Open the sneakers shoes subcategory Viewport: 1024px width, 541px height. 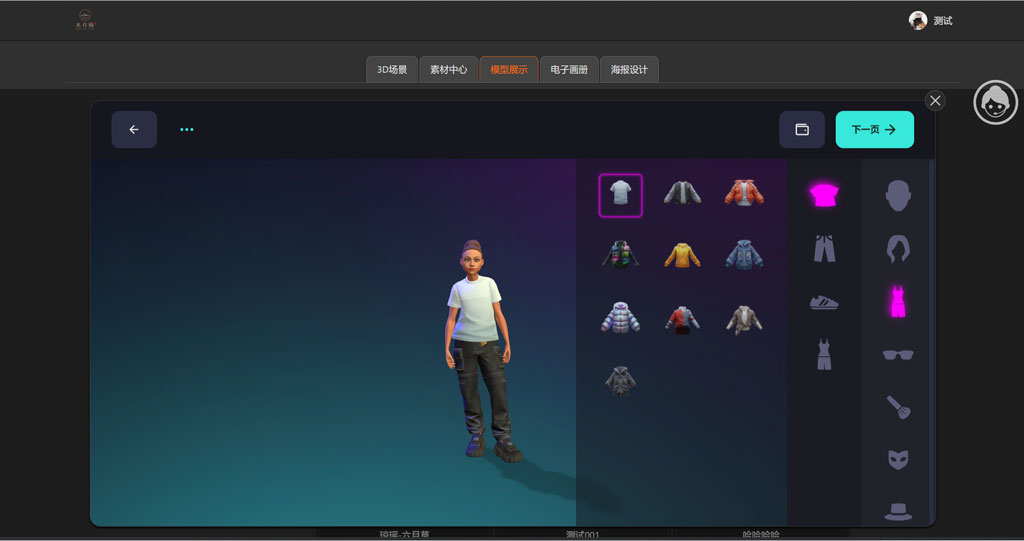[x=824, y=302]
